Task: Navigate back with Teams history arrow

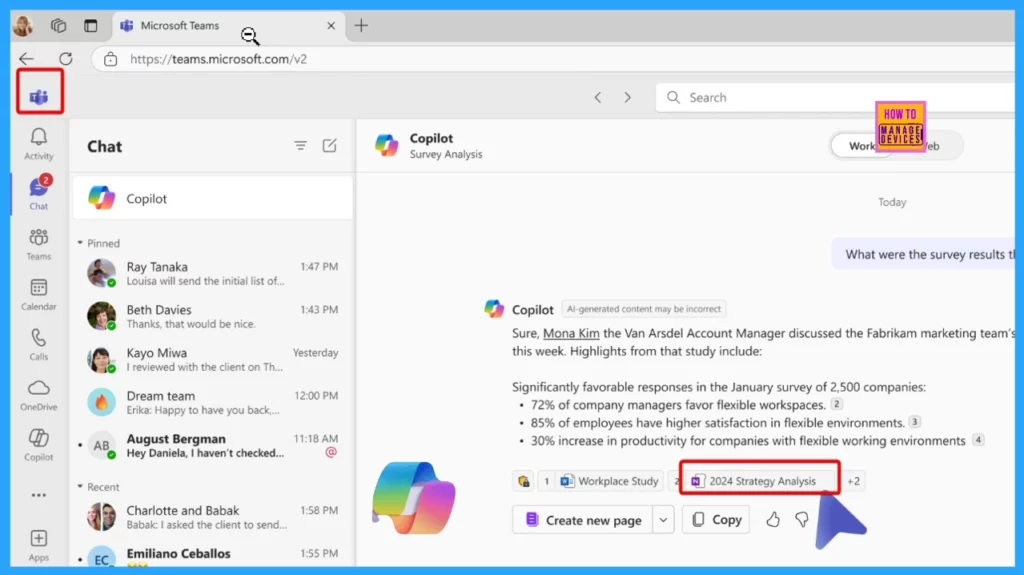Action: (598, 97)
